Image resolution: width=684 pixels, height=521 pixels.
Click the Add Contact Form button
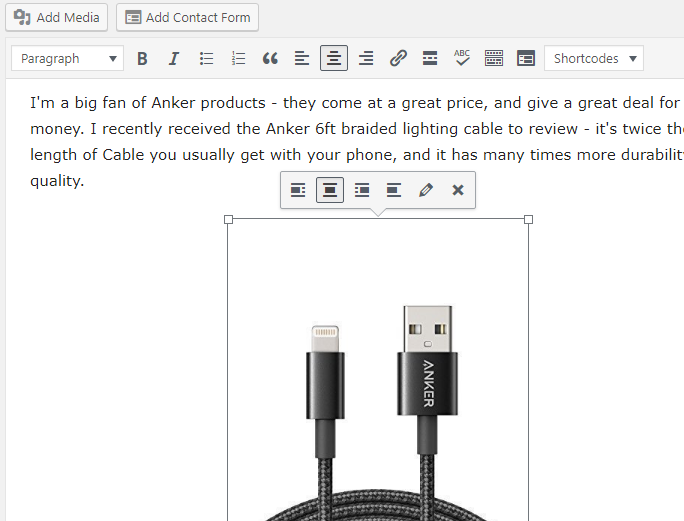[187, 17]
